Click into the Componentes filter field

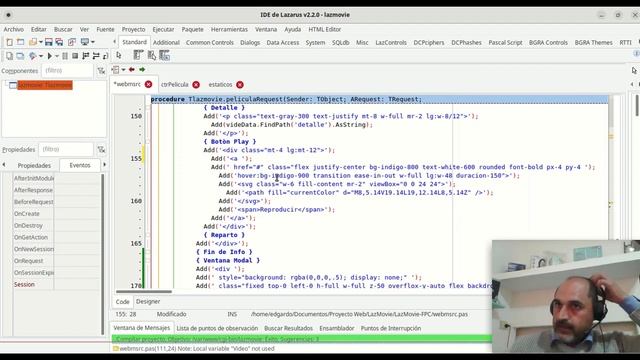[x=67, y=71]
